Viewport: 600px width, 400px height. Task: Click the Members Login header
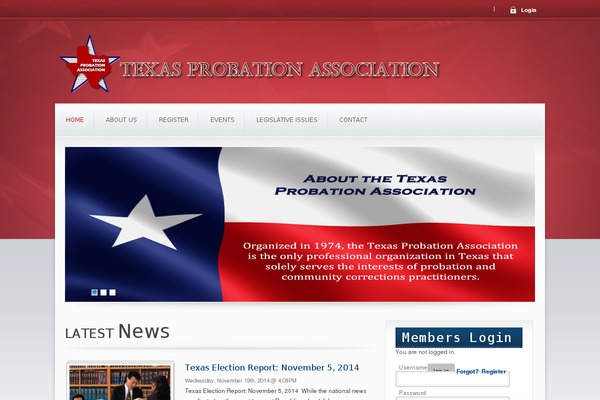tap(459, 338)
